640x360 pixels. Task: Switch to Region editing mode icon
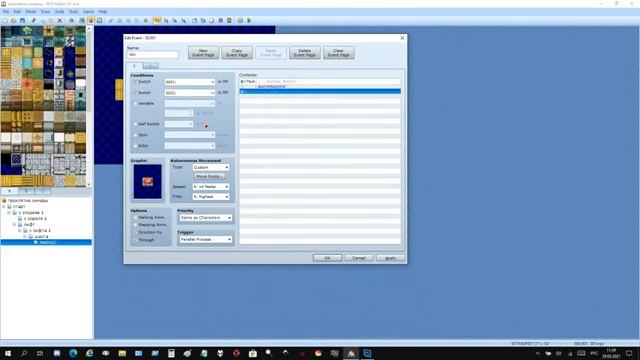[x=99, y=20]
